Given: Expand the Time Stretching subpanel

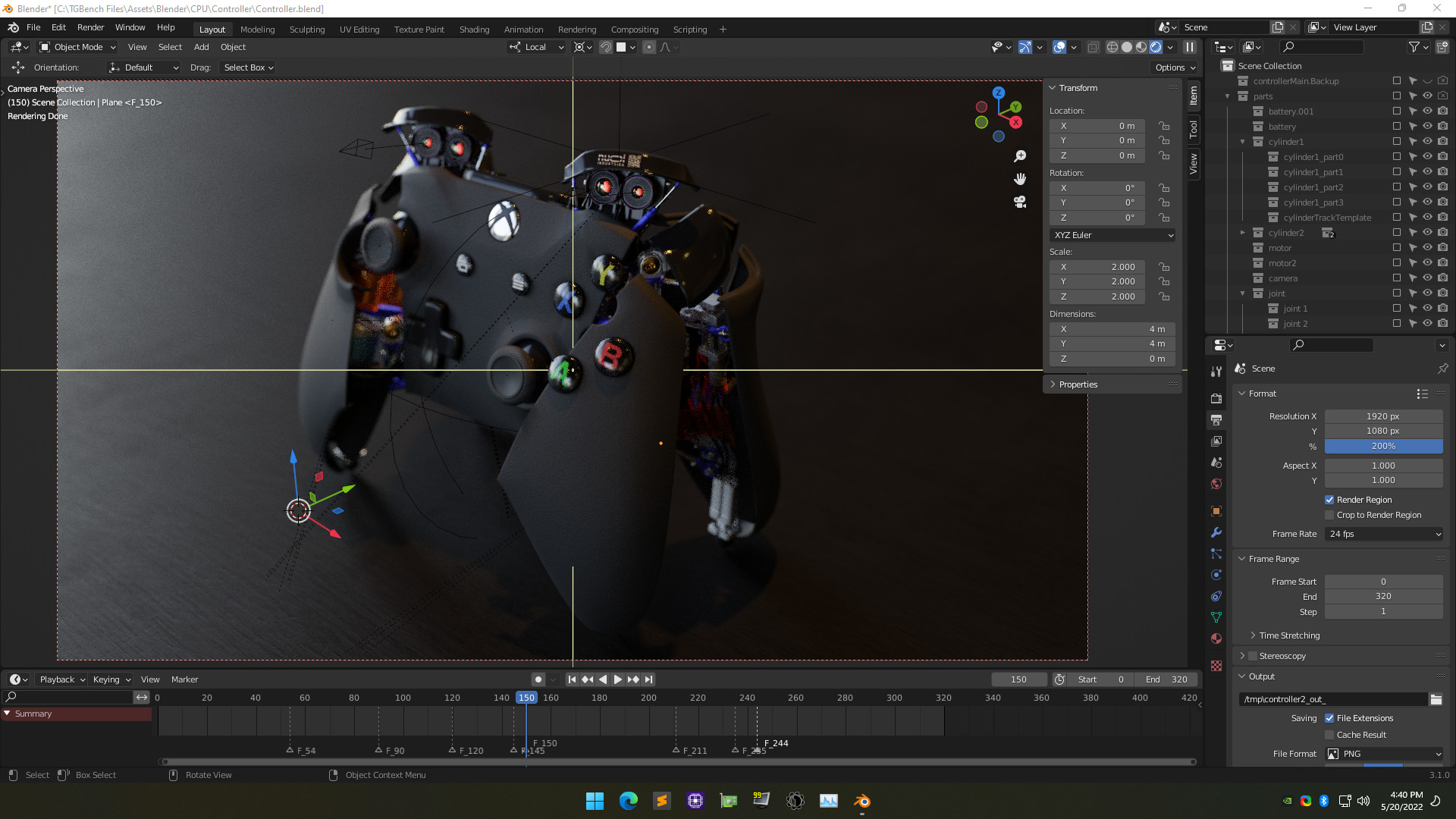Looking at the screenshot, I should coord(1253,635).
